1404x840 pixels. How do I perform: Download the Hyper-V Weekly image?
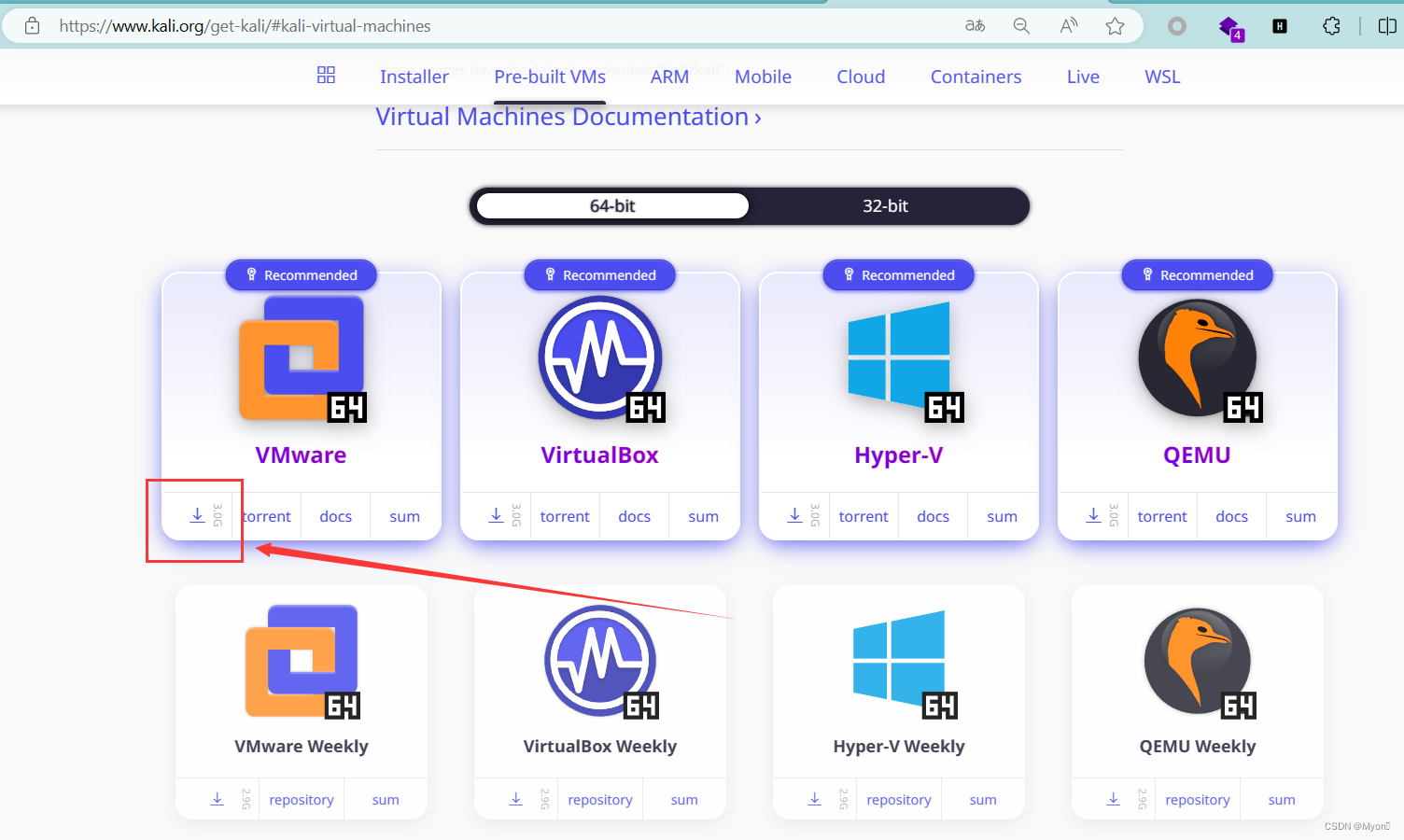[814, 799]
